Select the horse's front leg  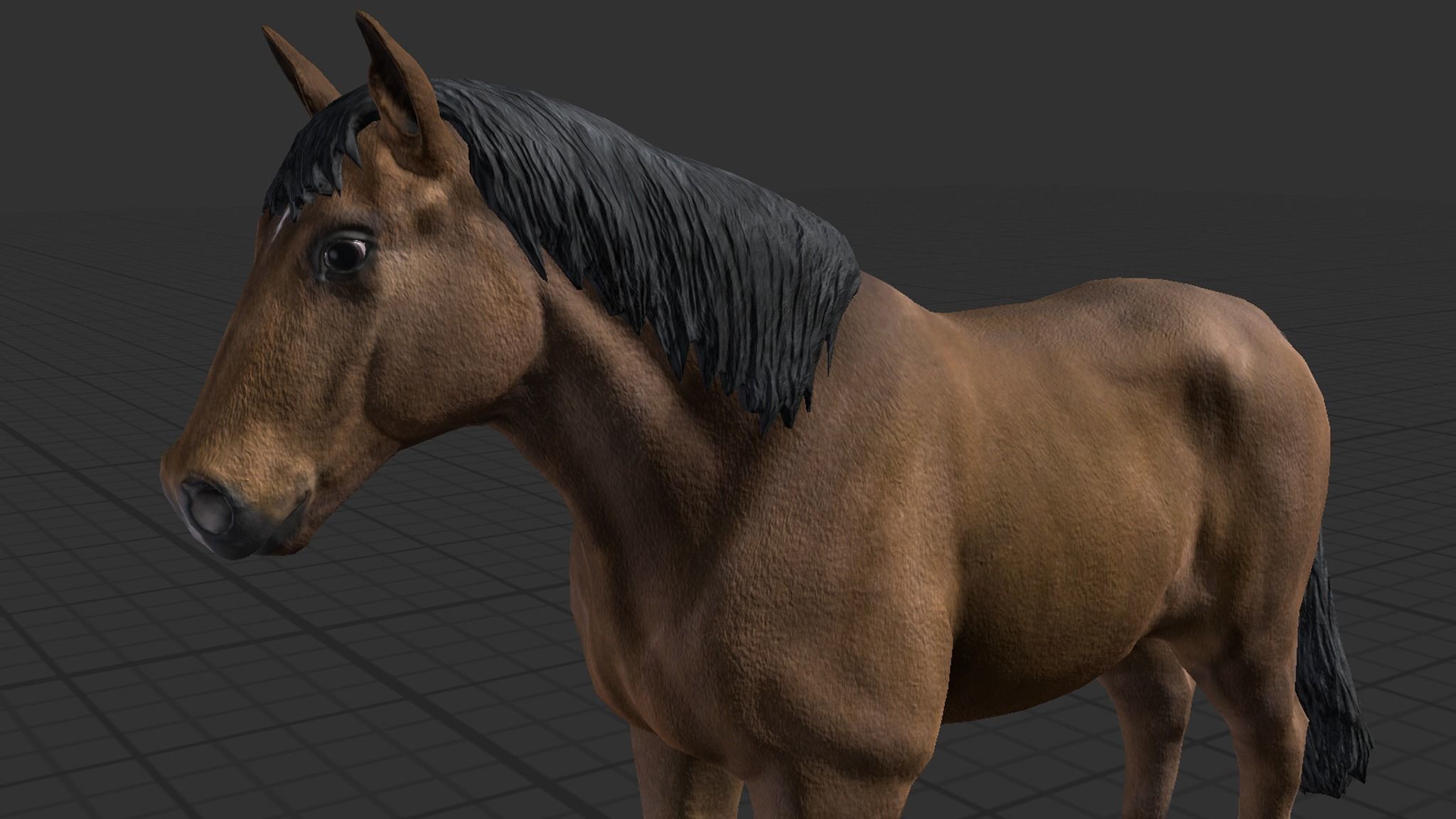tap(686, 782)
